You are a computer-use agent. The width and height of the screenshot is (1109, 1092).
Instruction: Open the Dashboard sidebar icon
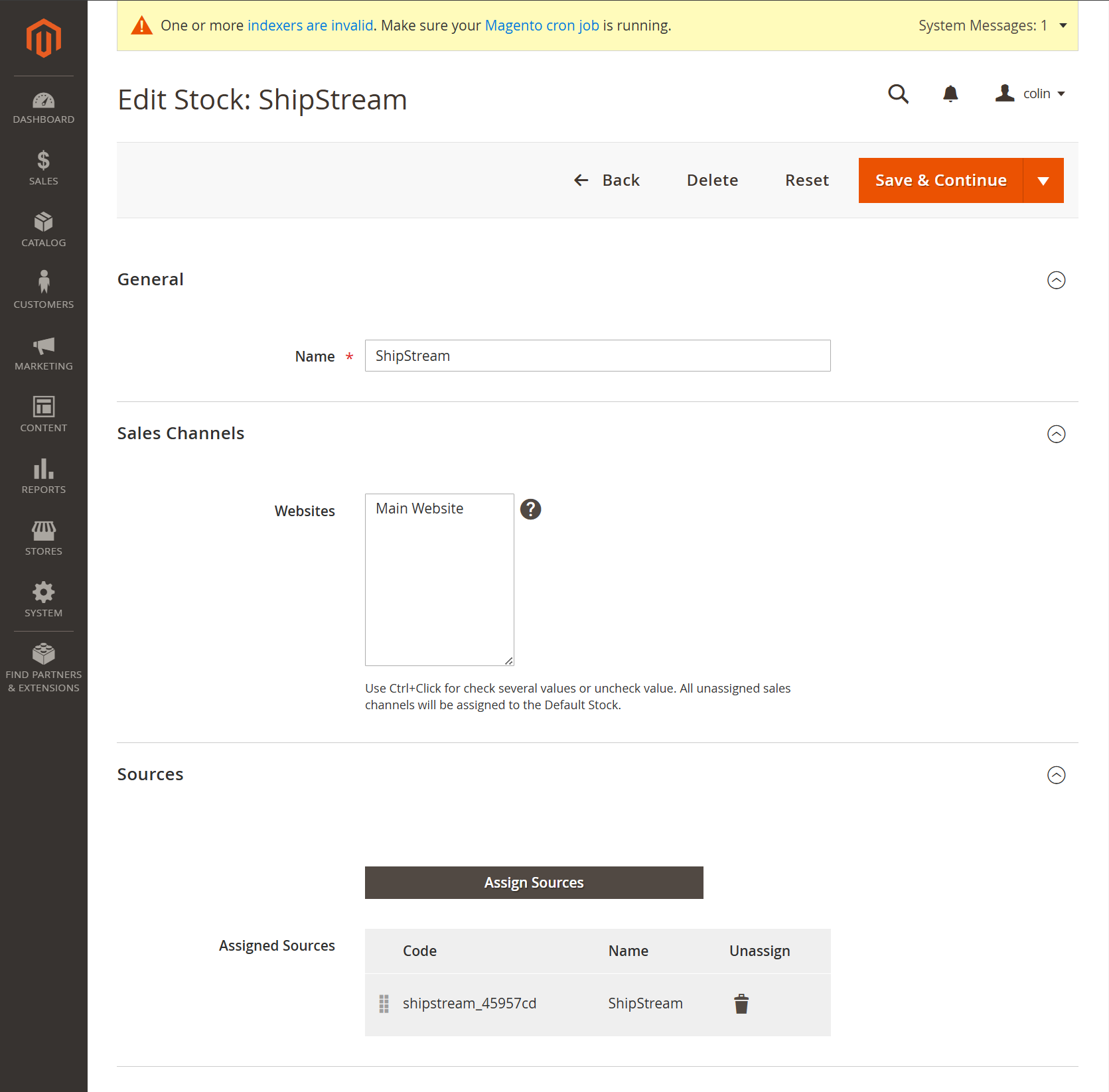tap(44, 108)
